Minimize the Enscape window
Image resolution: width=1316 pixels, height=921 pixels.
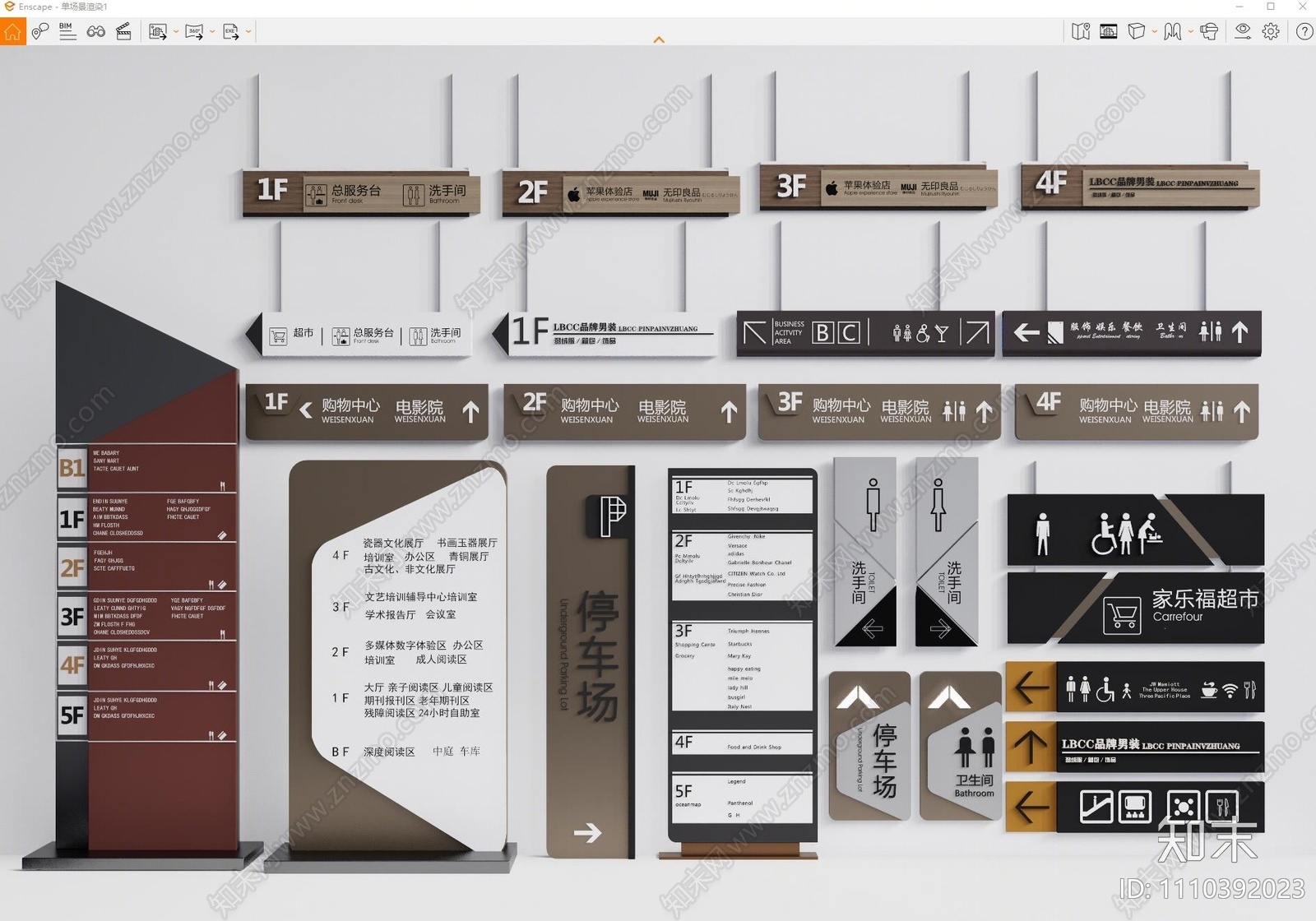point(1240,7)
